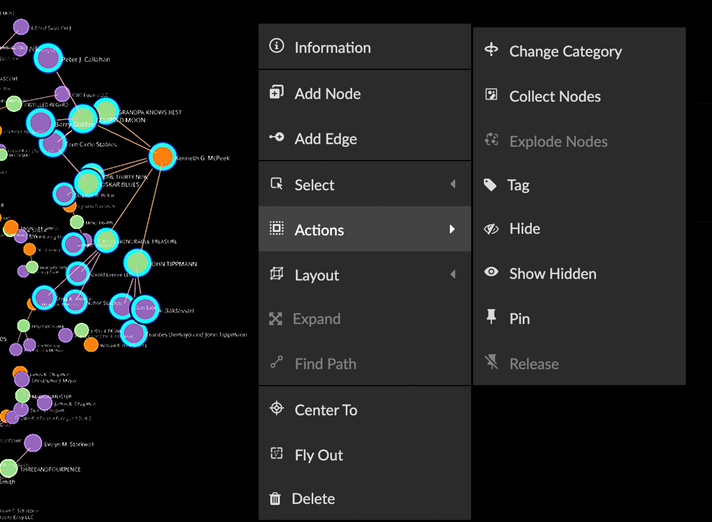This screenshot has height=522, width=712.
Task: Click the Pin pushpin icon
Action: (x=491, y=317)
